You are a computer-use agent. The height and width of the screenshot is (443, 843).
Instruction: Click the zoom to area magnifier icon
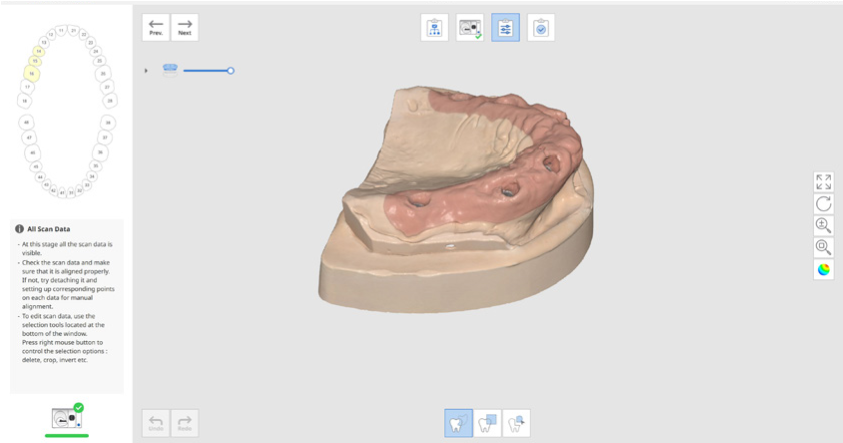pyautogui.click(x=824, y=247)
